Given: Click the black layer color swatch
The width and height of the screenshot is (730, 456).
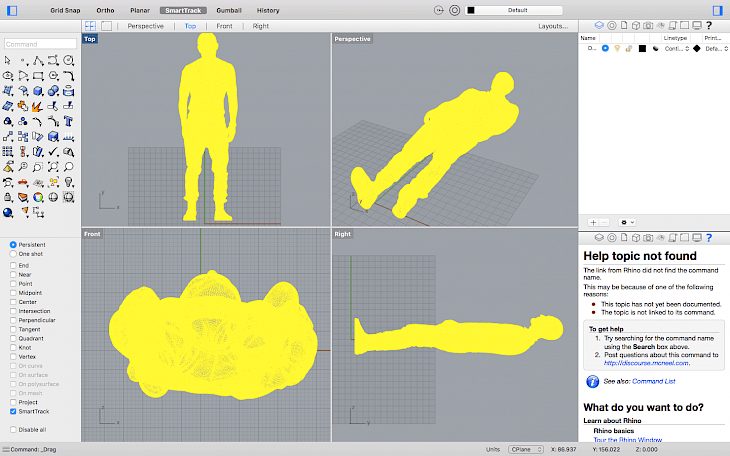Looking at the screenshot, I should coord(642,48).
